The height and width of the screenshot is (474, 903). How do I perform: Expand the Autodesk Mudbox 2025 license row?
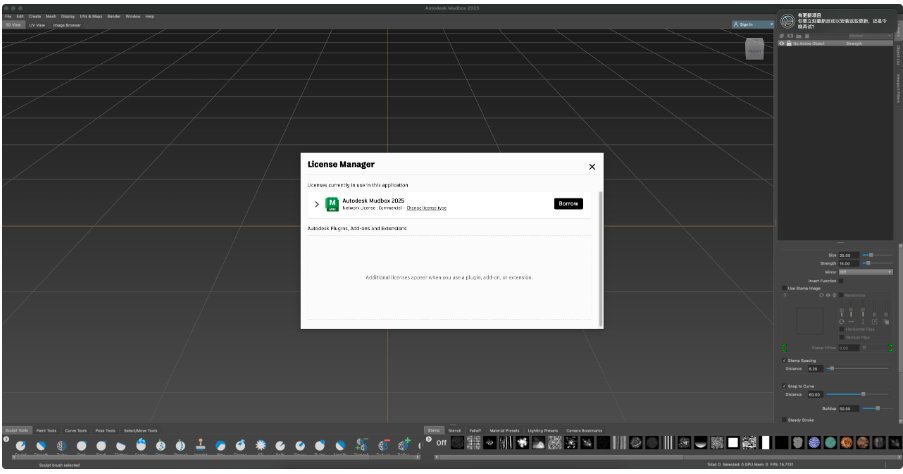[x=317, y=204]
